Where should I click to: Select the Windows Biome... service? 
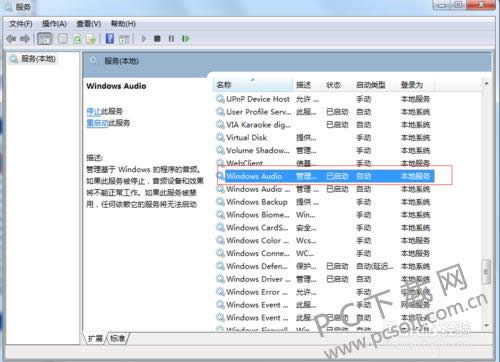258,215
